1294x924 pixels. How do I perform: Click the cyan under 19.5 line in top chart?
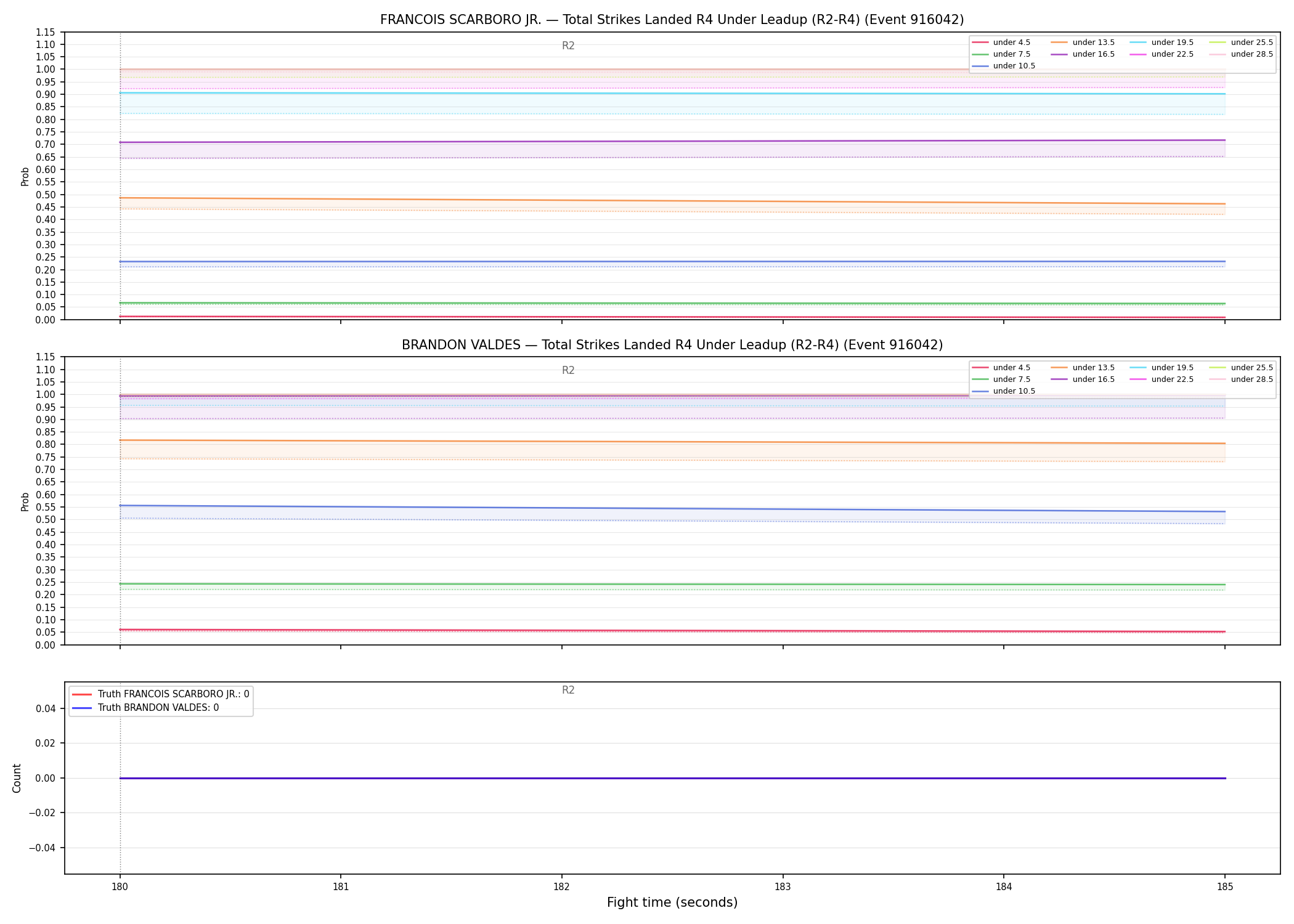(x=672, y=93)
